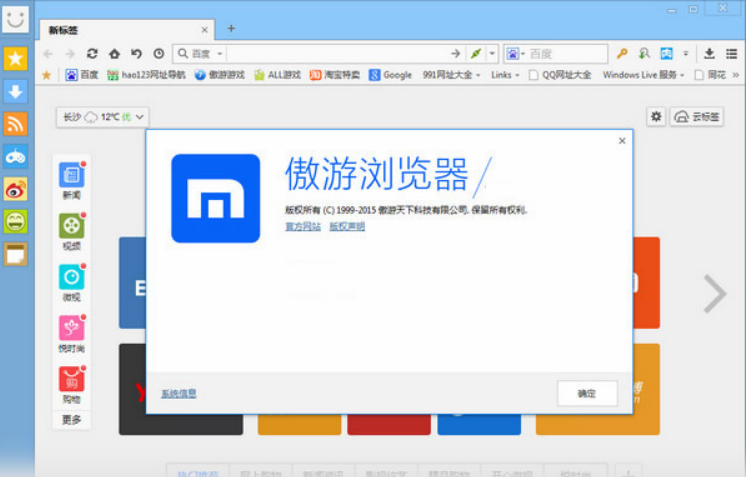
Task: Open the download manager toolbar icon
Action: click(x=709, y=54)
